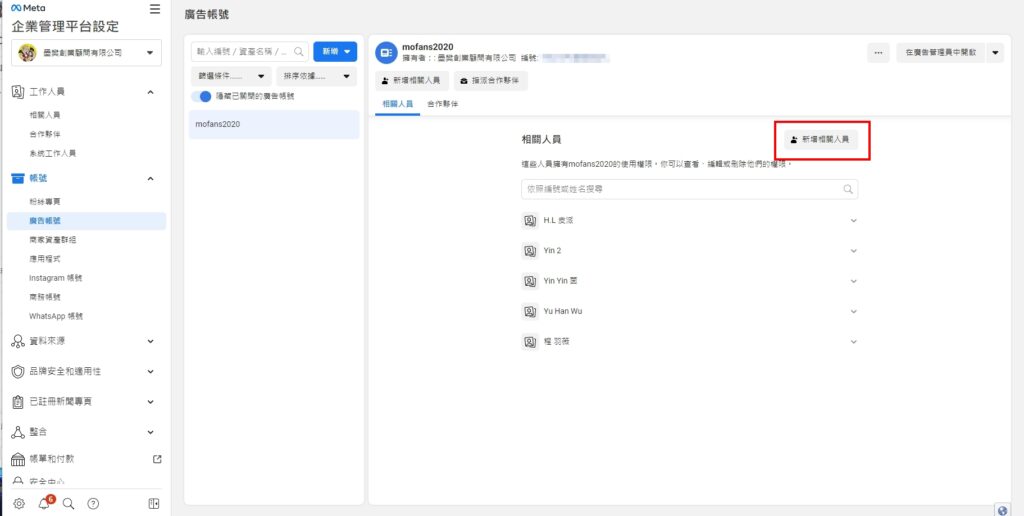
Task: Open the 篩選條件 filter dropdown
Action: coord(231,76)
